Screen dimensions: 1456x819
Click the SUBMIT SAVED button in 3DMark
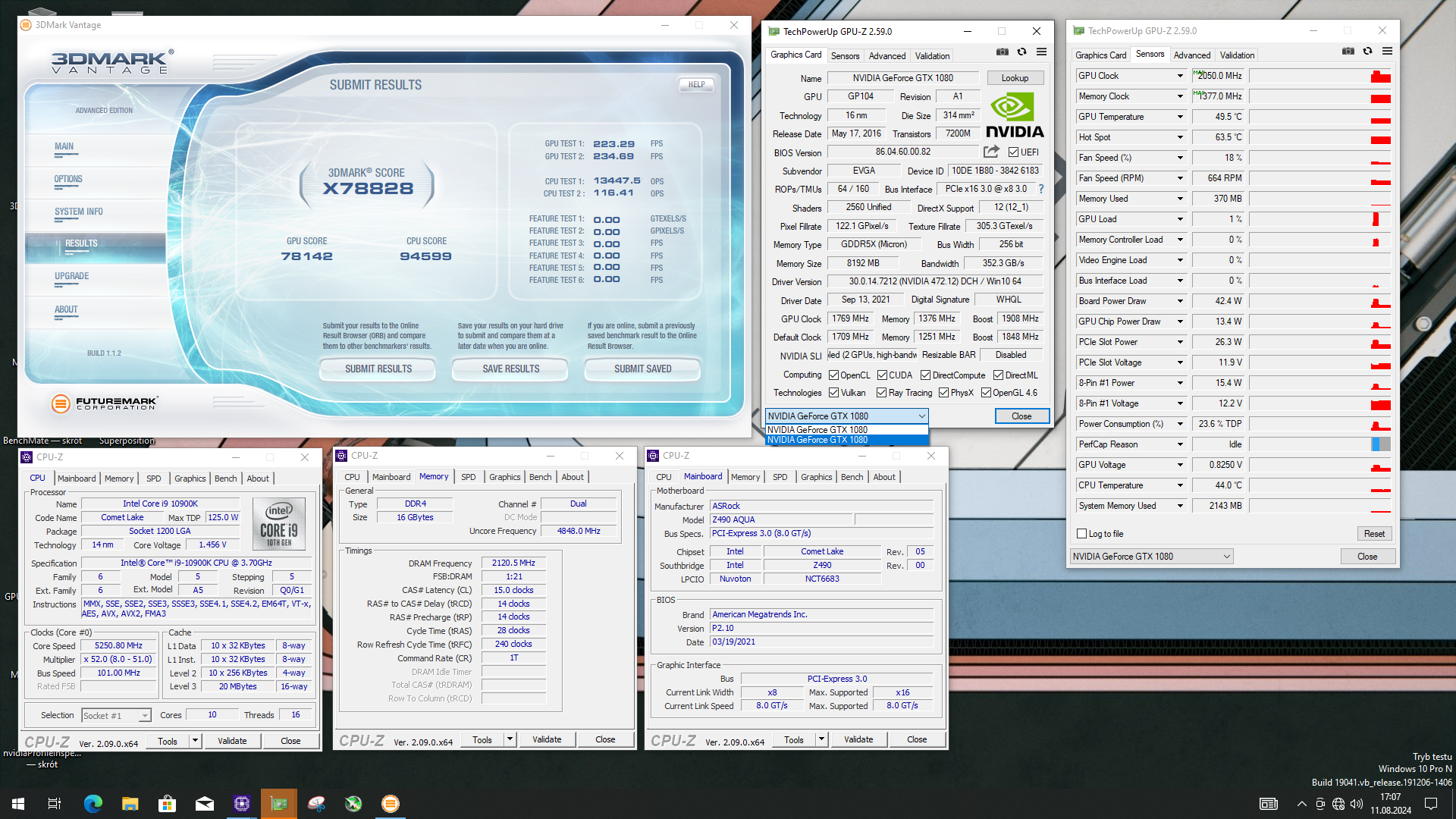[642, 369]
